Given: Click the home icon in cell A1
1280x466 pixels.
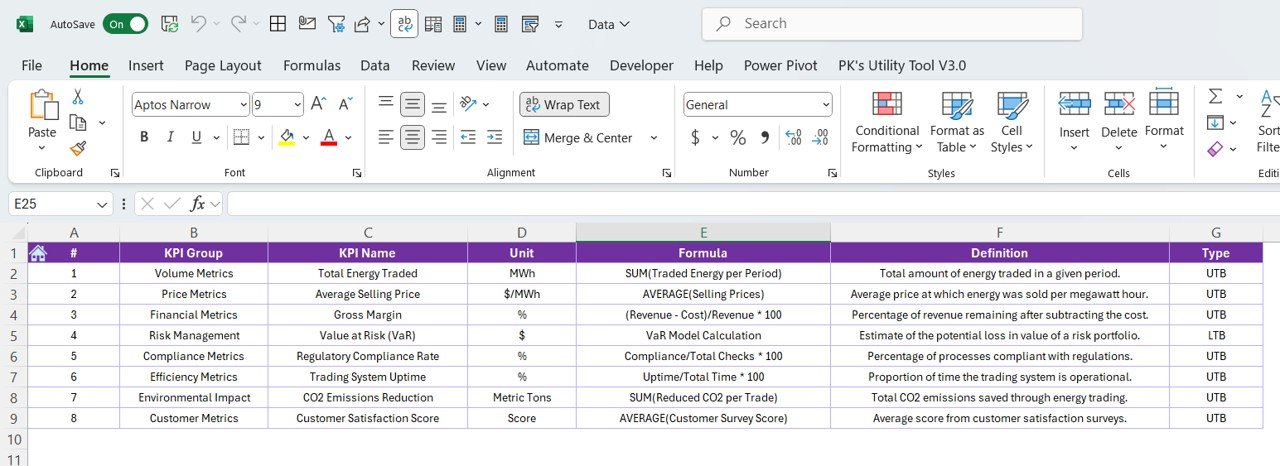Looking at the screenshot, I should click(38, 253).
